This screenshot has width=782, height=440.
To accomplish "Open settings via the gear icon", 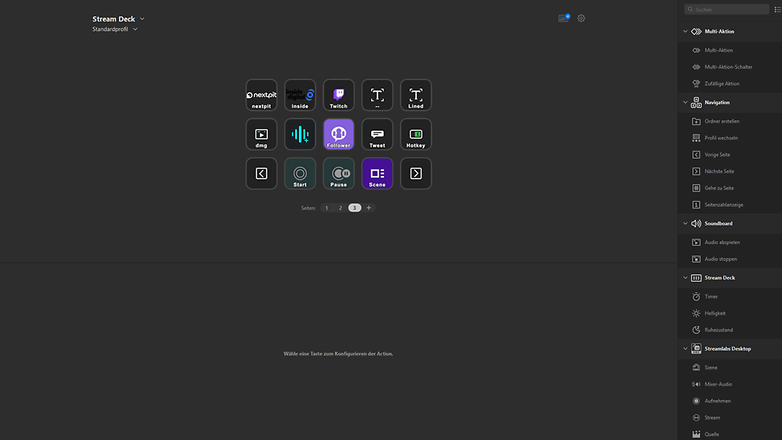I will click(581, 18).
